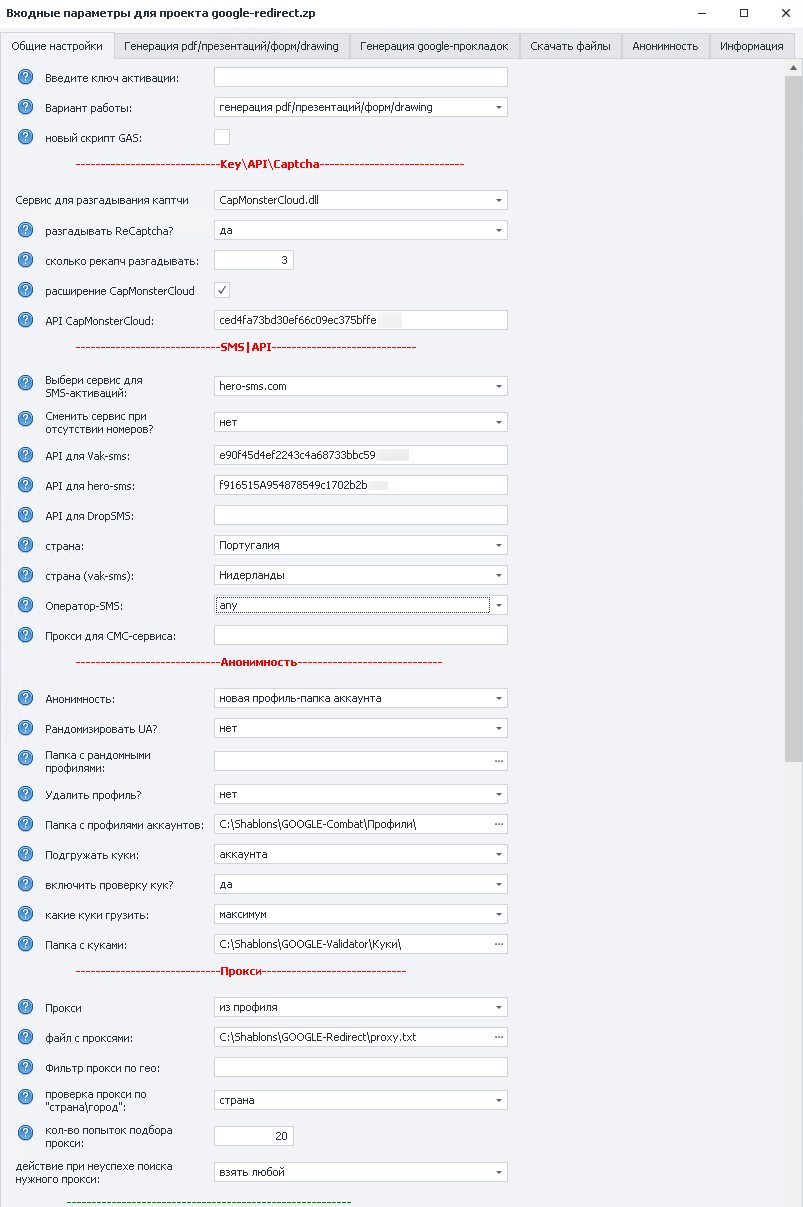Expand Сервис для разгадывания капчи dropdown
Viewport: 803px width, 1207px height.
pos(361,200)
